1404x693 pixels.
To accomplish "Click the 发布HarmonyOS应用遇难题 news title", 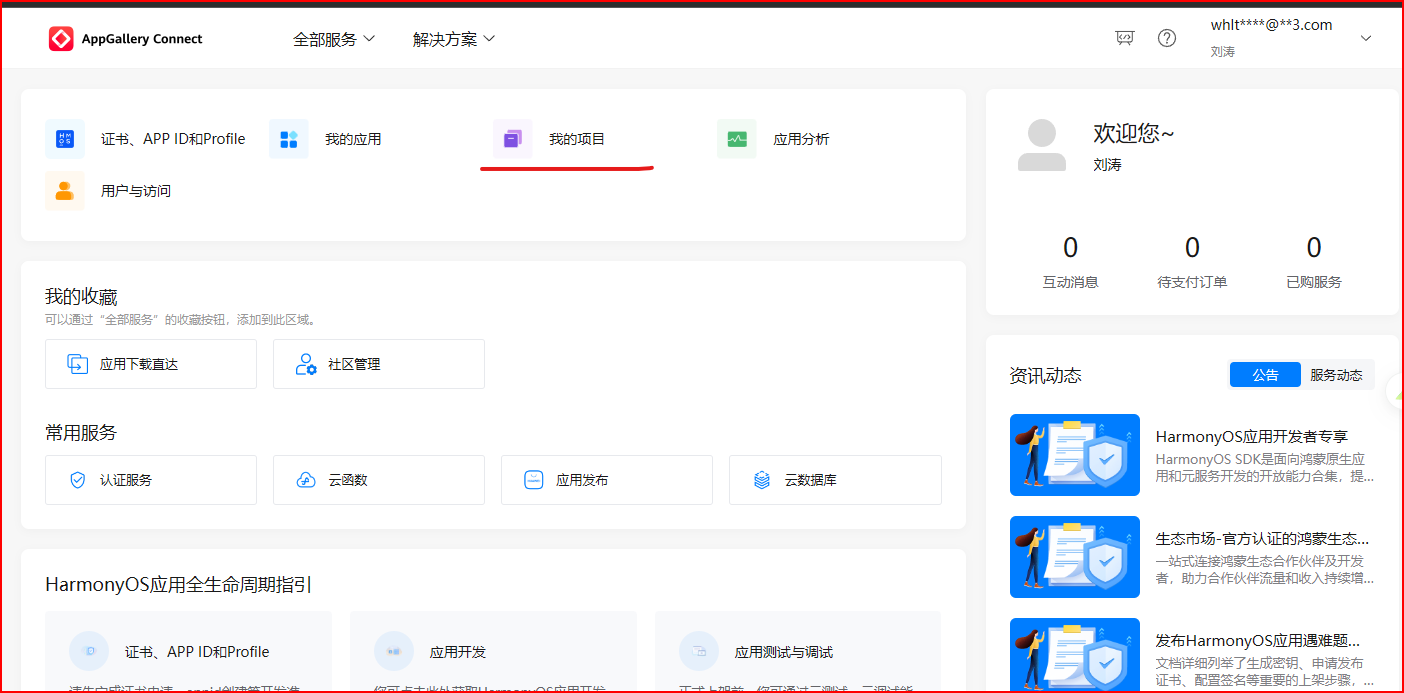I will (1258, 641).
